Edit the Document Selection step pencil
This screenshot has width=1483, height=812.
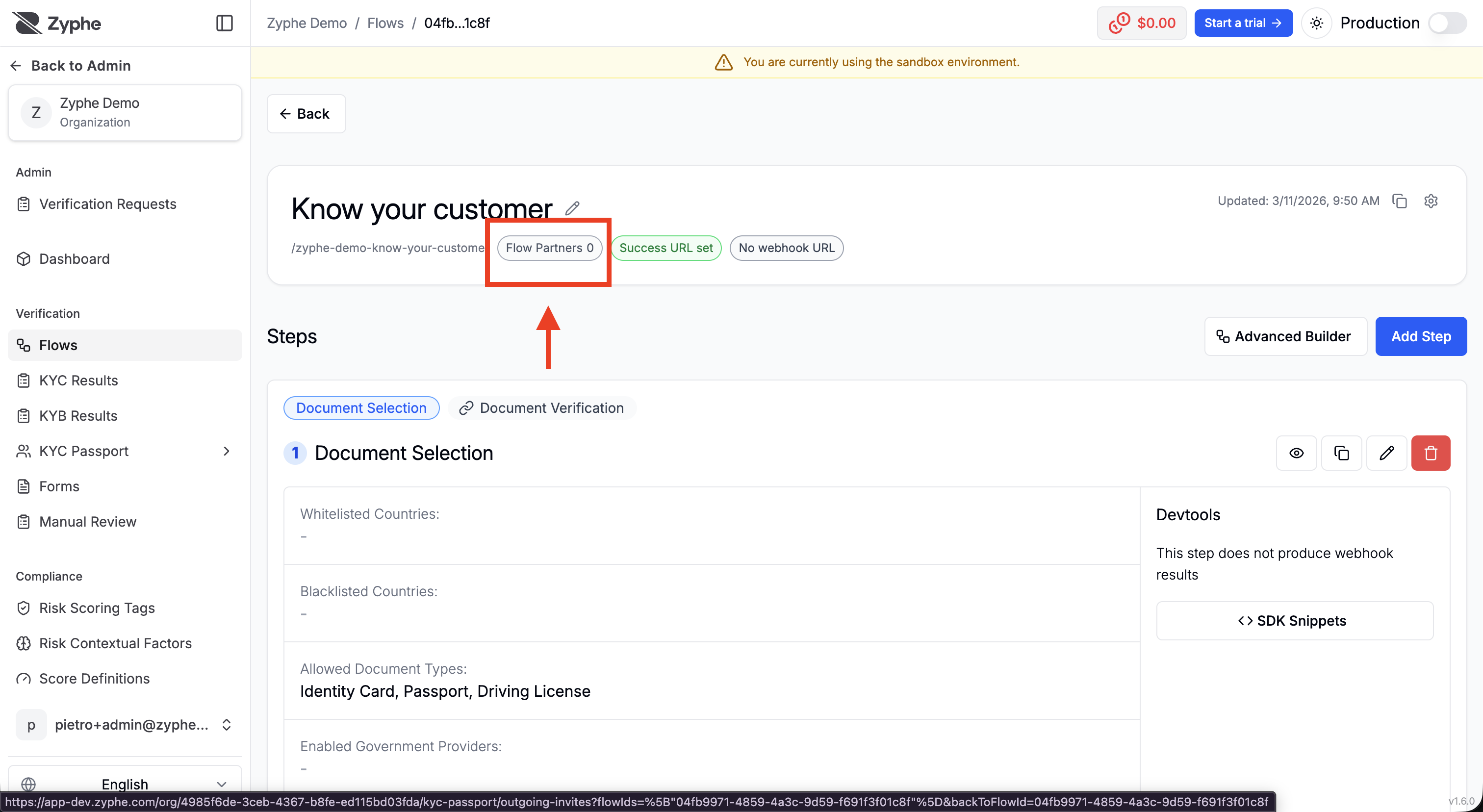[1386, 454]
